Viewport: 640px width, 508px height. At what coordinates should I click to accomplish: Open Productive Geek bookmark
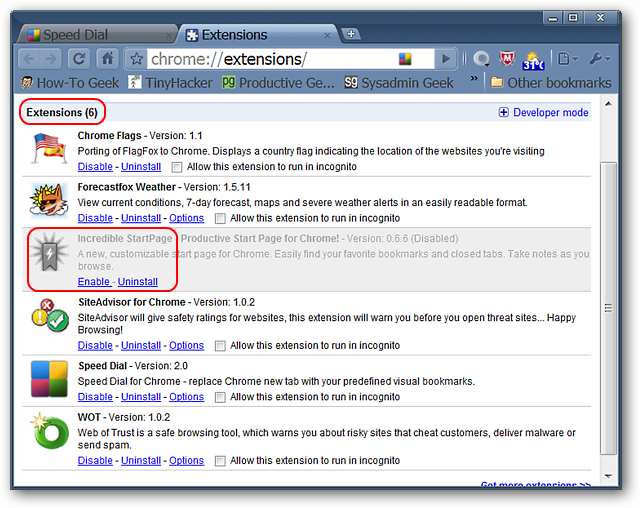(x=278, y=83)
